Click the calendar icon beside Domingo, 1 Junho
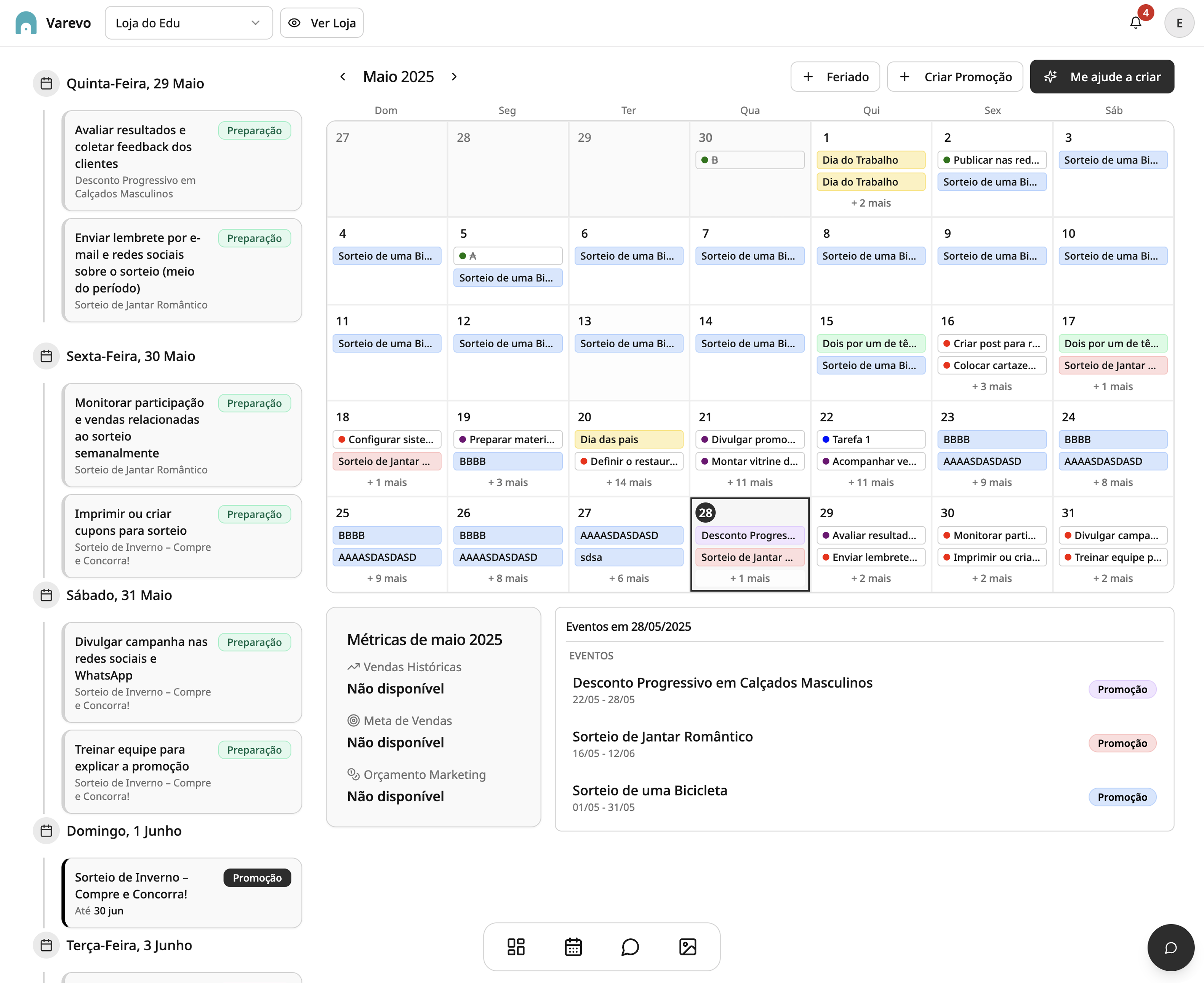 47,831
